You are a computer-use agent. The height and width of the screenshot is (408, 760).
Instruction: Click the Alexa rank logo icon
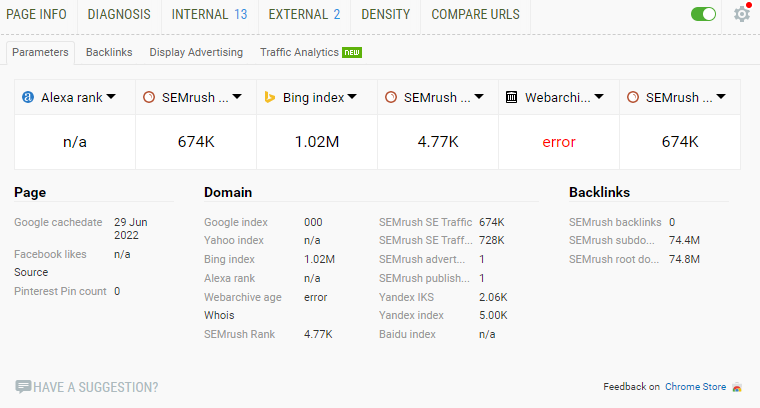coord(28,97)
